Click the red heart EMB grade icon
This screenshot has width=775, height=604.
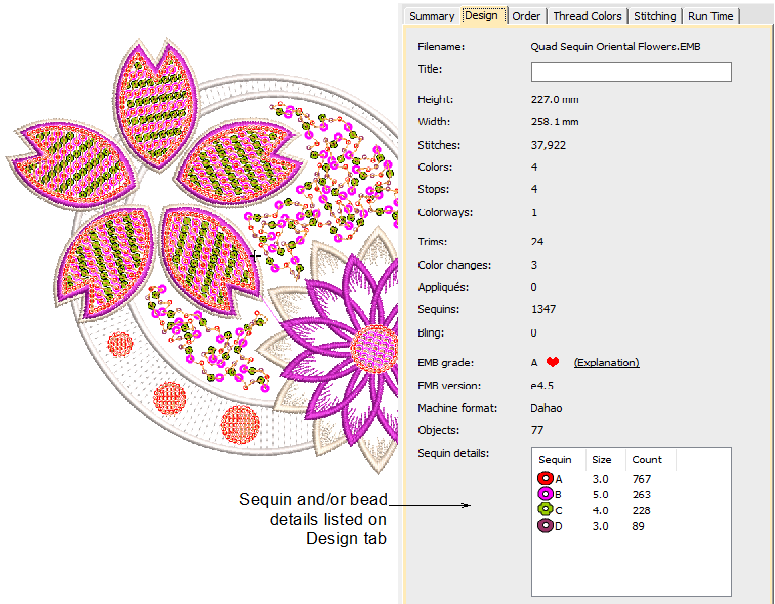[553, 362]
